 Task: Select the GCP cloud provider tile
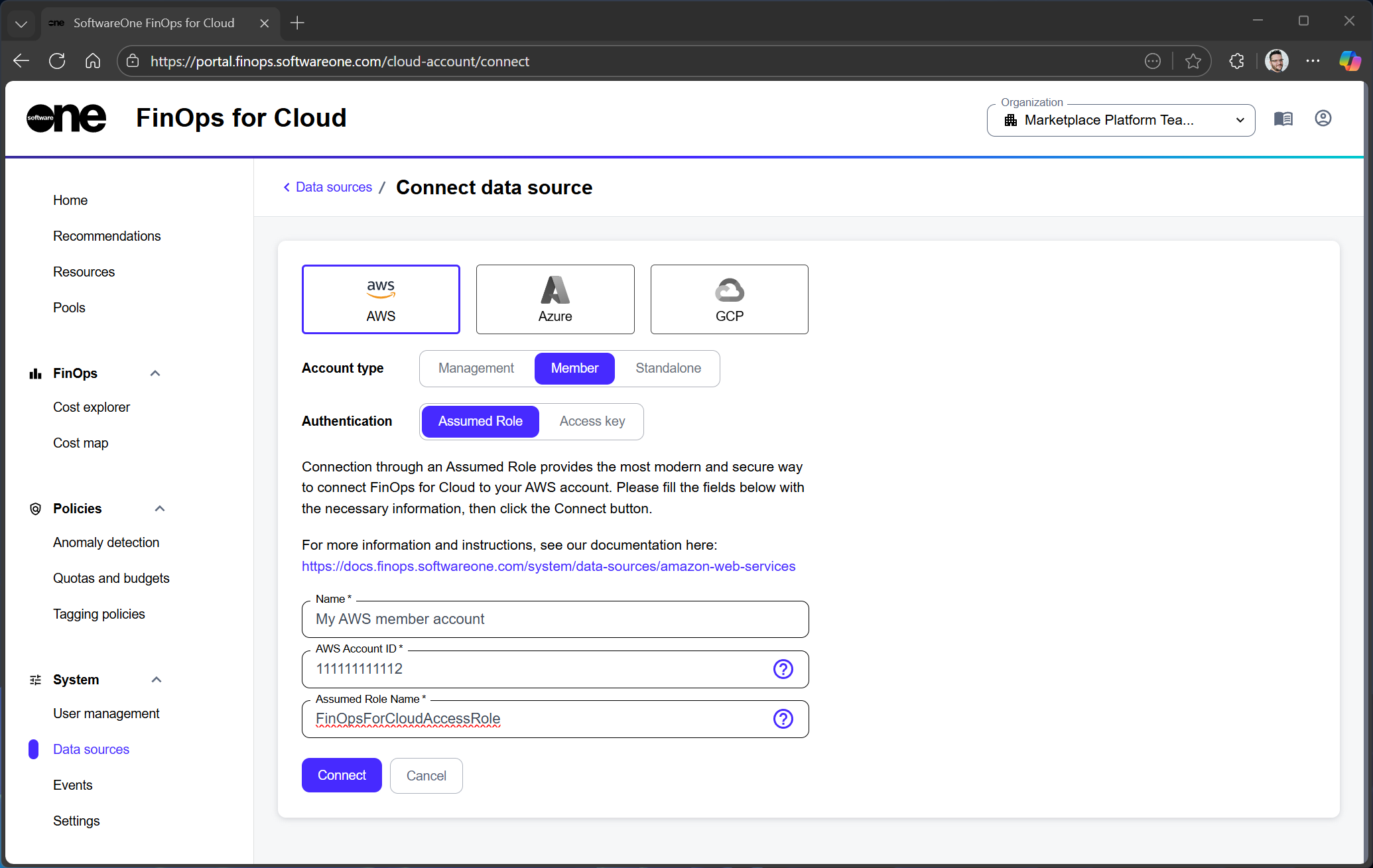[x=729, y=299]
